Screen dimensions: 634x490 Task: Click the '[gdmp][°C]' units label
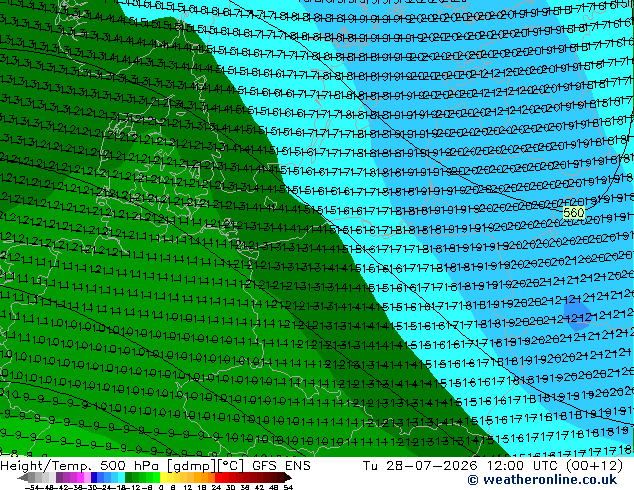(205, 466)
